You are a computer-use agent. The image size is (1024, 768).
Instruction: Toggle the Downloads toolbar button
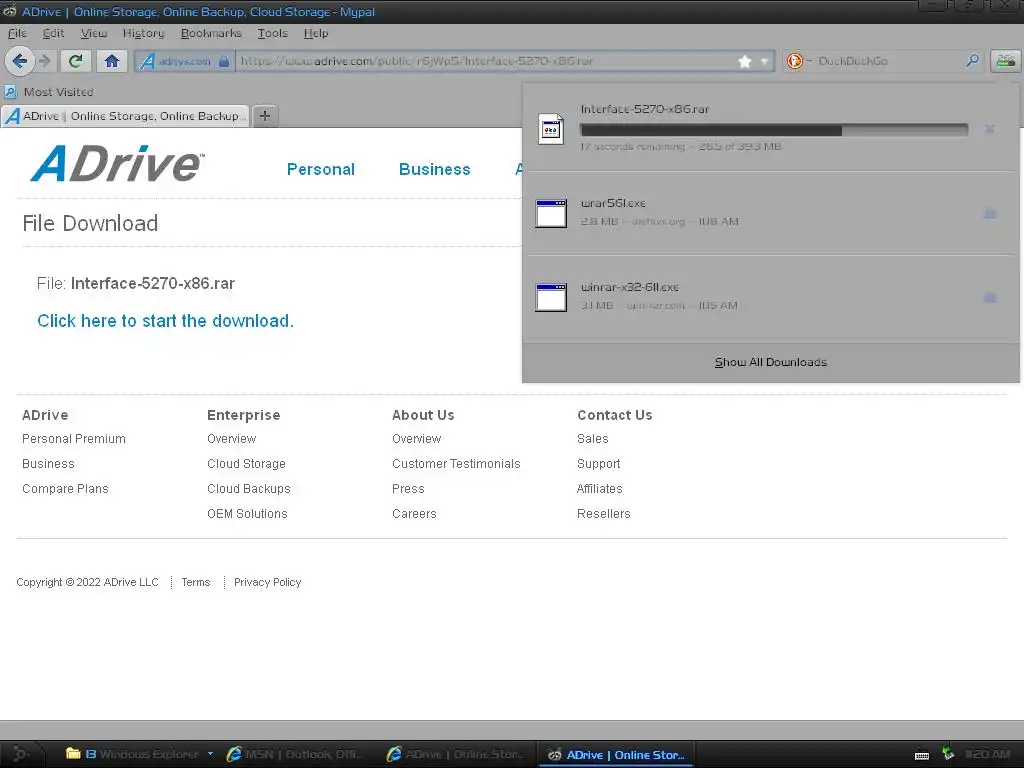(x=1006, y=61)
